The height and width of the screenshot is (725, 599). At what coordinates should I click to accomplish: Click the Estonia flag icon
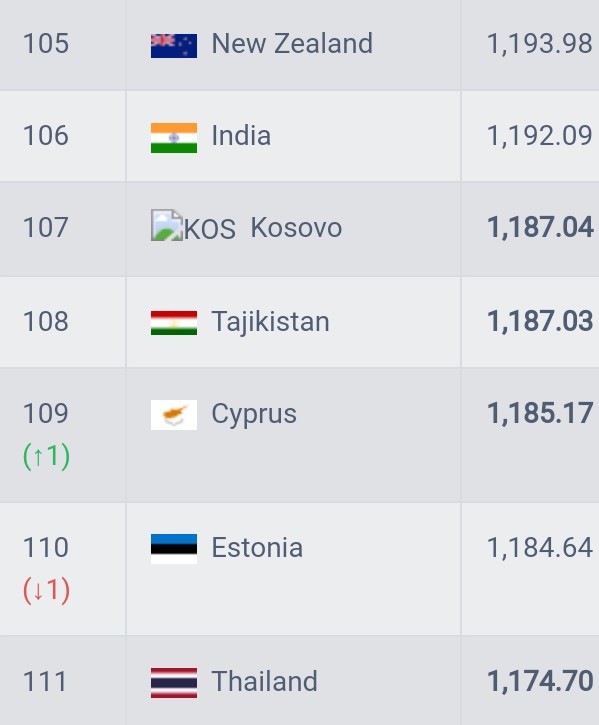[173, 549]
